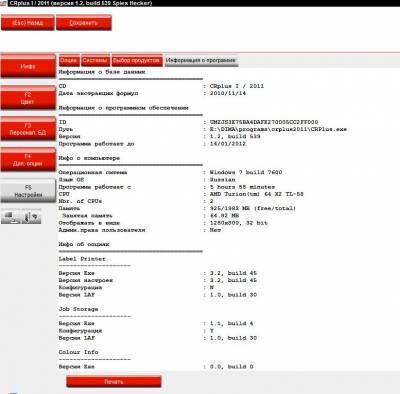Screen dimensions: 400x394
Task: Switch to the Системы tab
Action: 95,61
